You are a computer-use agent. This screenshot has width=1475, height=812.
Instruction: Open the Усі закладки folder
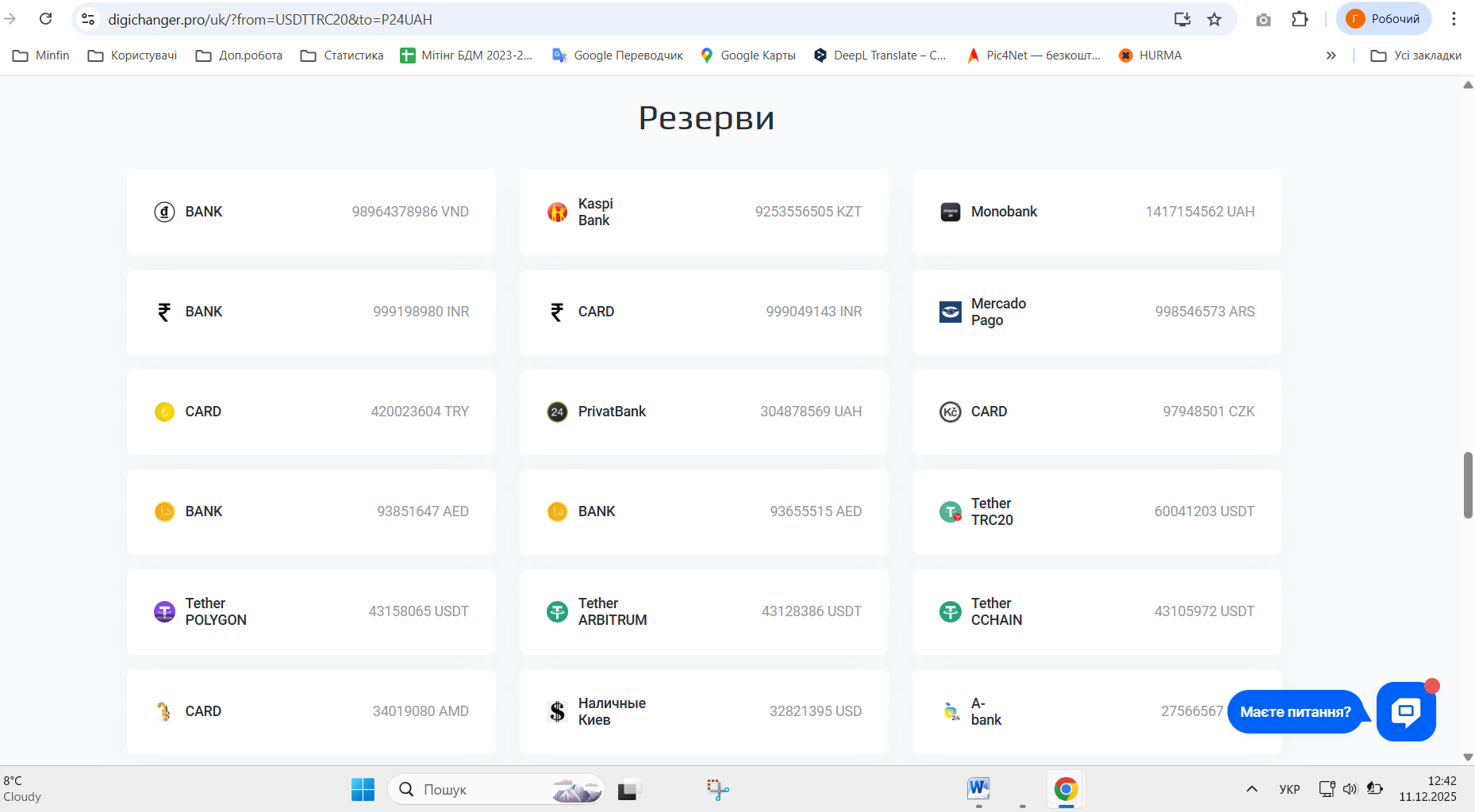(x=1416, y=56)
